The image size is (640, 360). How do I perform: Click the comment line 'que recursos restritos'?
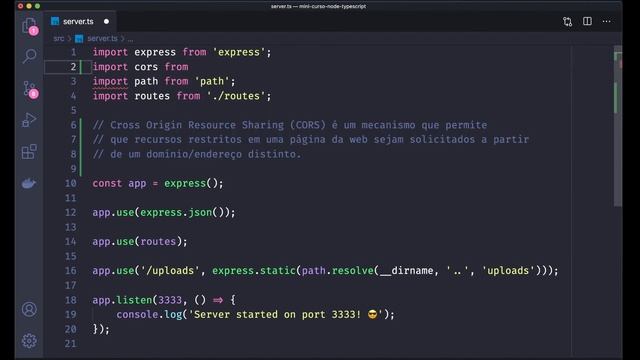pos(311,140)
